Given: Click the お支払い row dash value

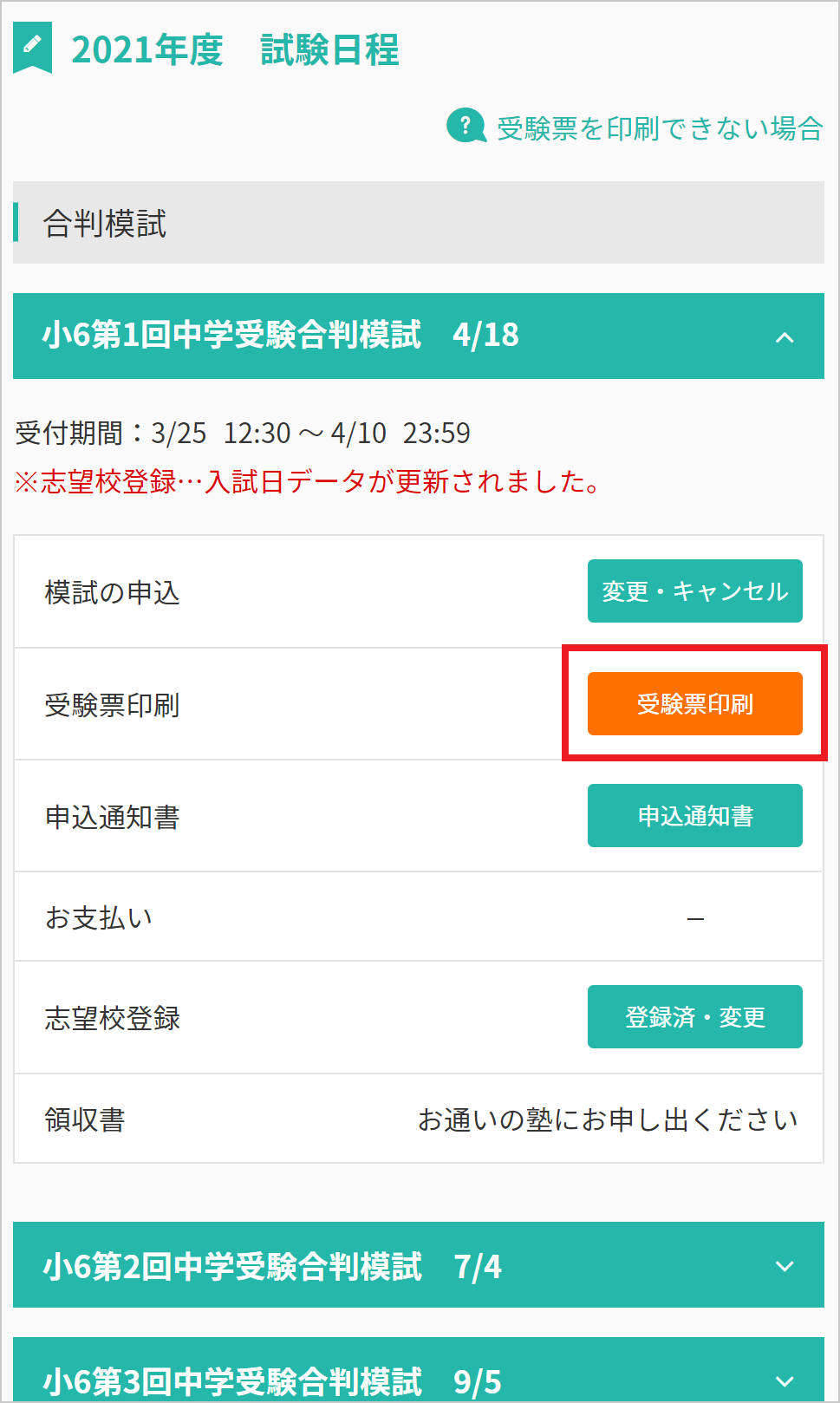Looking at the screenshot, I should pyautogui.click(x=695, y=918).
